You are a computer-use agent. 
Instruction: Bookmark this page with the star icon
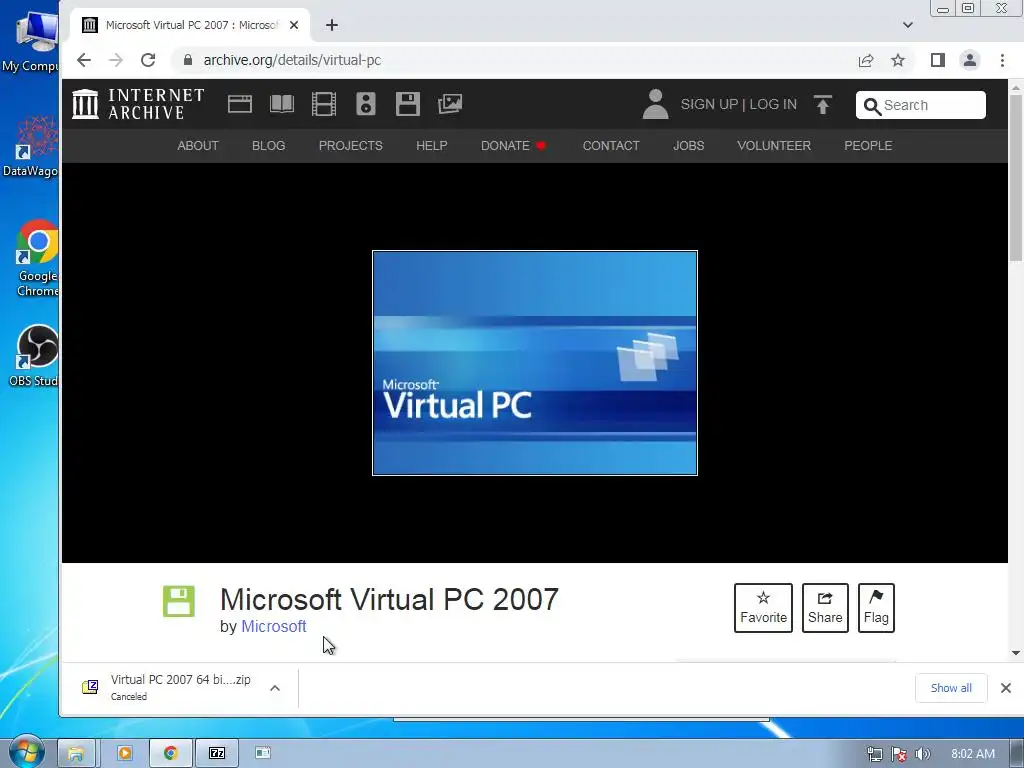898,61
